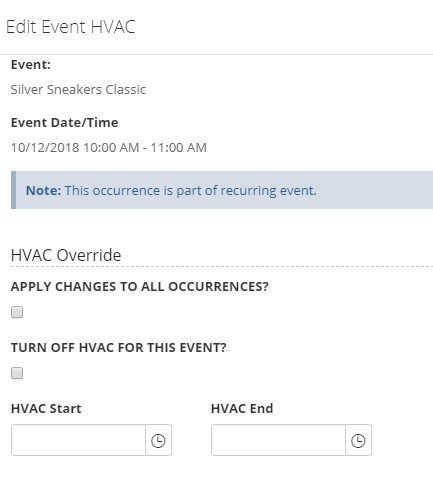
Task: Click the TURN OFF HVAC FOR THIS EVENT label
Action: pos(119,347)
